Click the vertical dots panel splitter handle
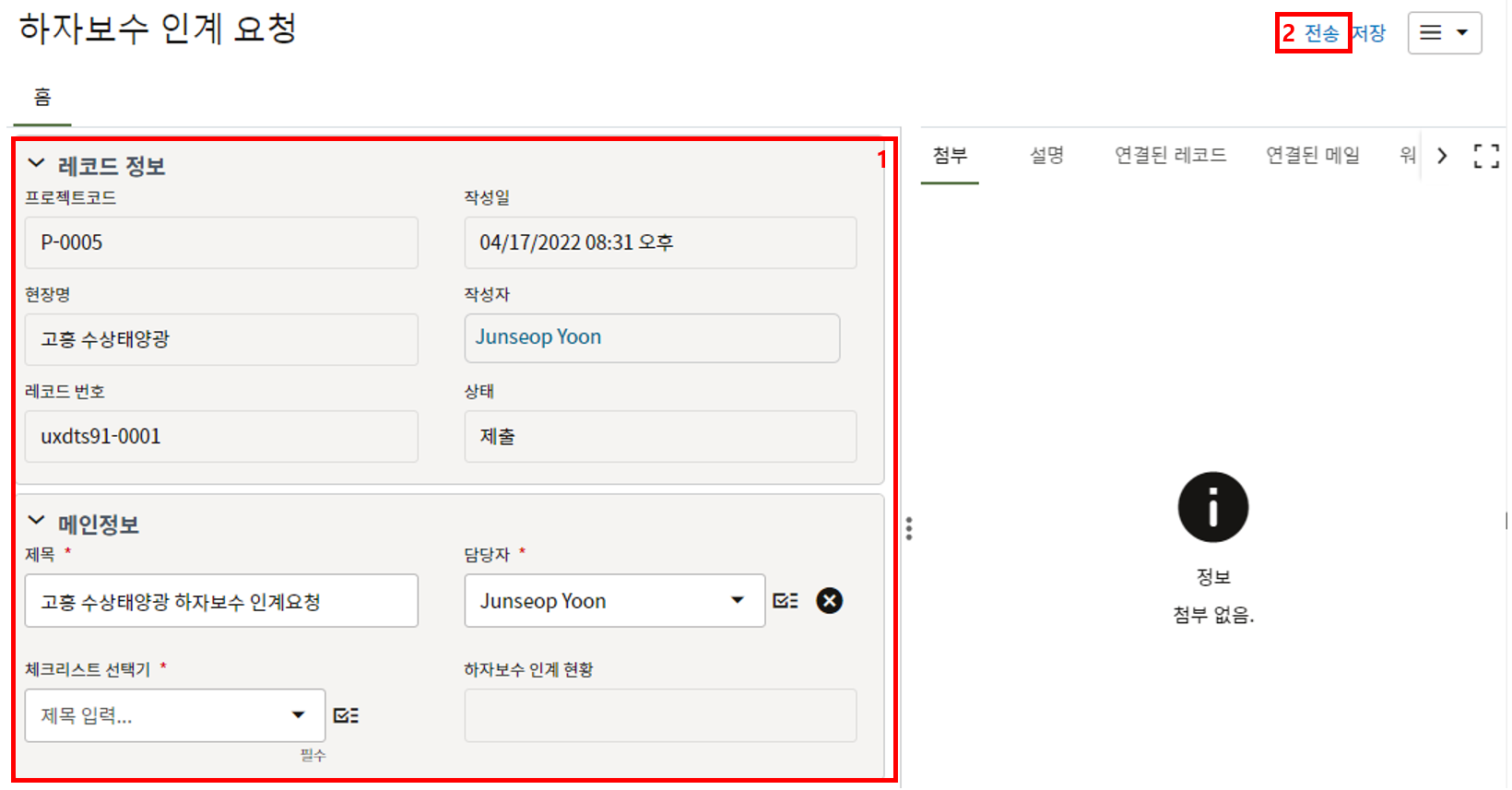 tap(909, 528)
